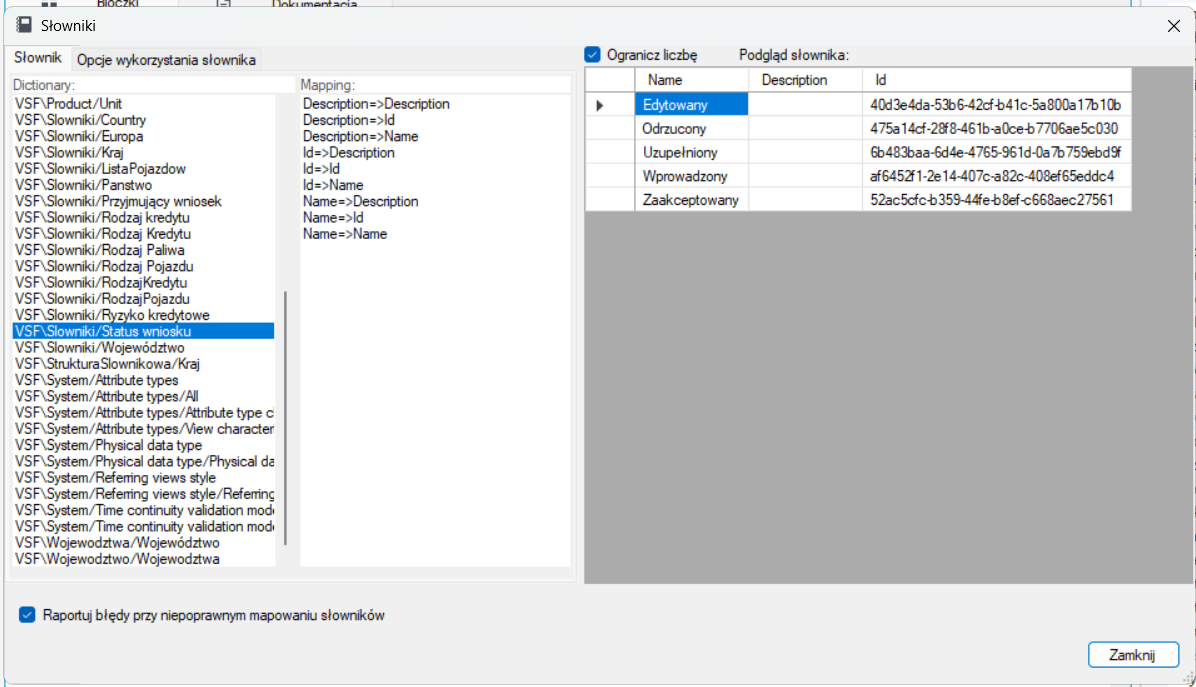Click the 'Uzupełniony' name cell
Viewport: 1196px width, 687px height.
click(692, 152)
